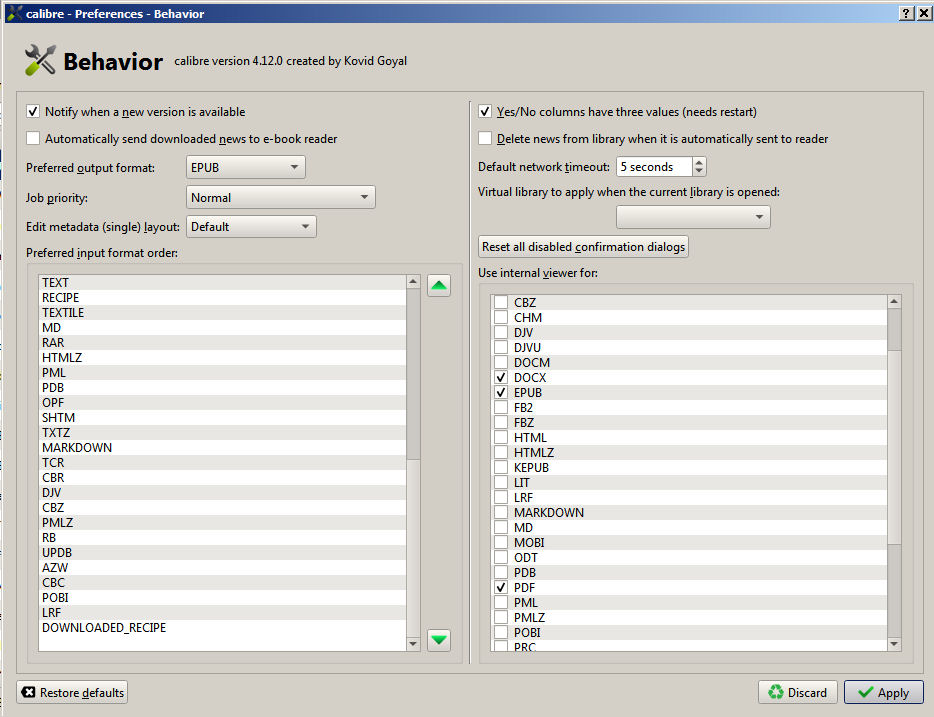
Task: Click the network timeout value field
Action: tap(654, 167)
